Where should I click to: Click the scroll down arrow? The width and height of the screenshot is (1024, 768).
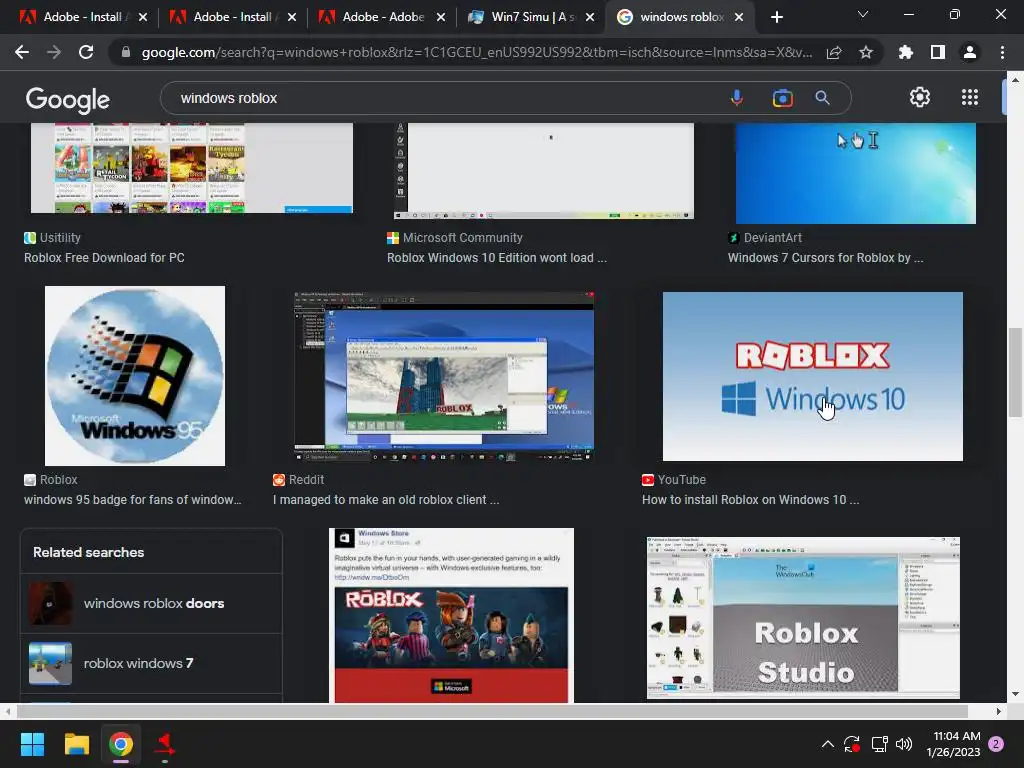[1015, 694]
